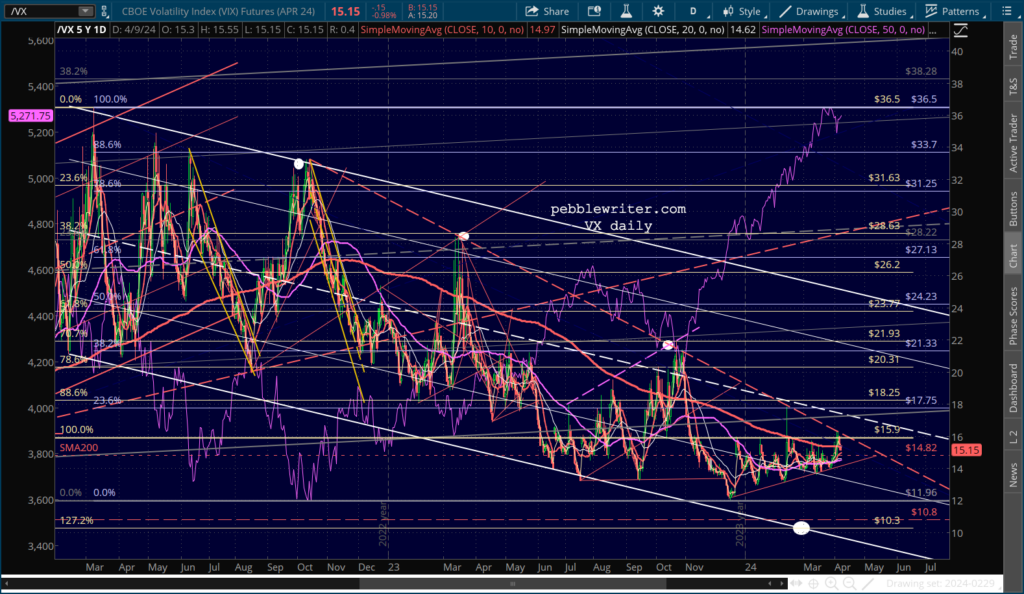Viewport: 1024px width, 594px height.
Task: Select the Chart side tab
Action: 1013,256
